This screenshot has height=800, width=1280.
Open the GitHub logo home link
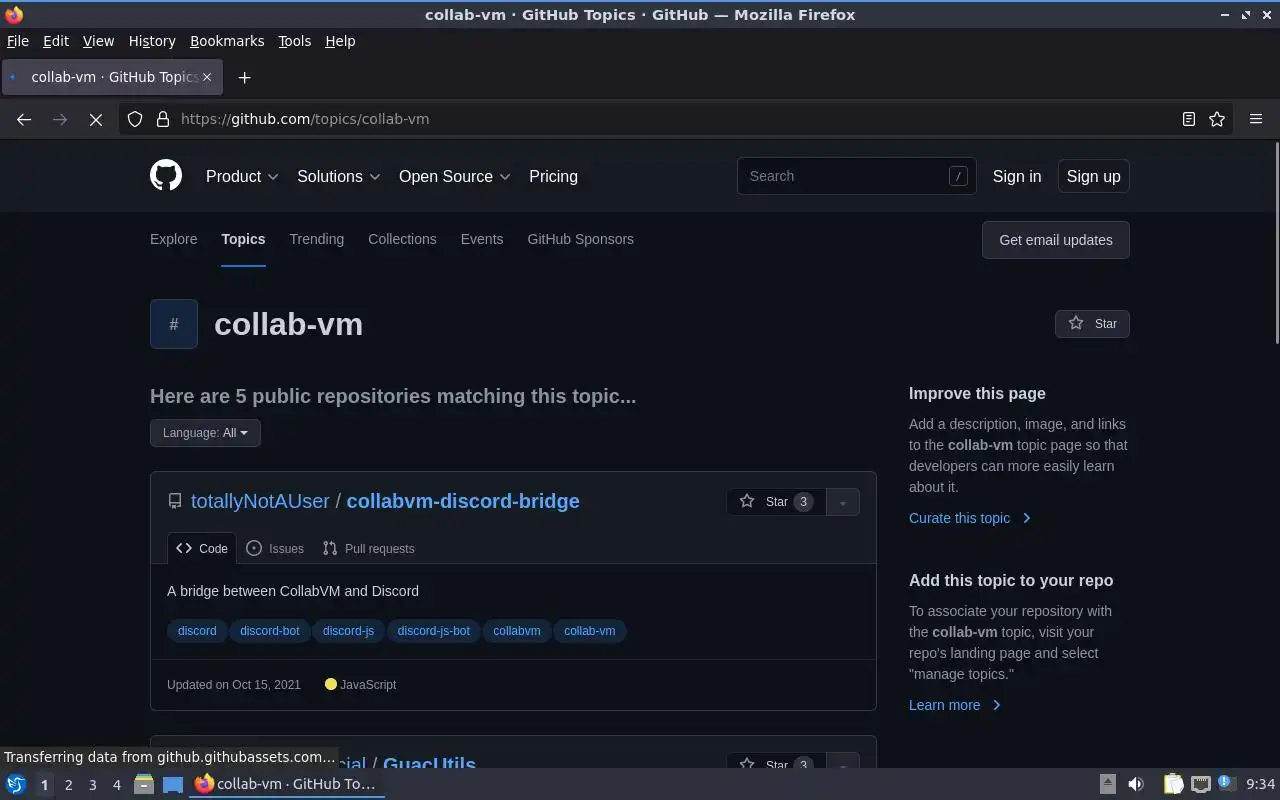click(166, 176)
